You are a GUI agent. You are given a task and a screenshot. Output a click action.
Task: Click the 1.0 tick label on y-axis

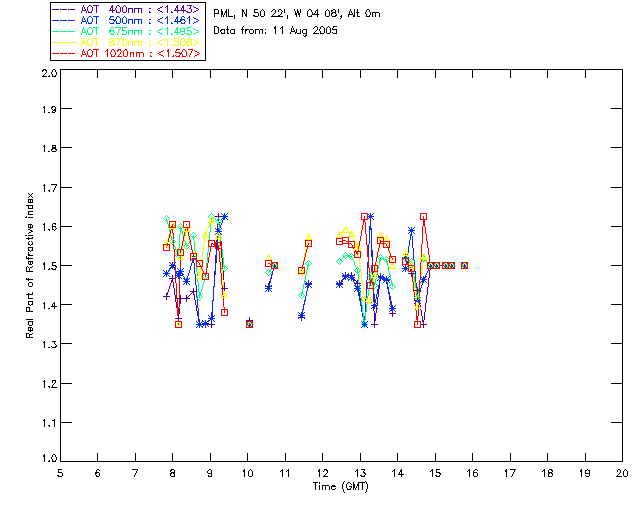tap(48, 459)
